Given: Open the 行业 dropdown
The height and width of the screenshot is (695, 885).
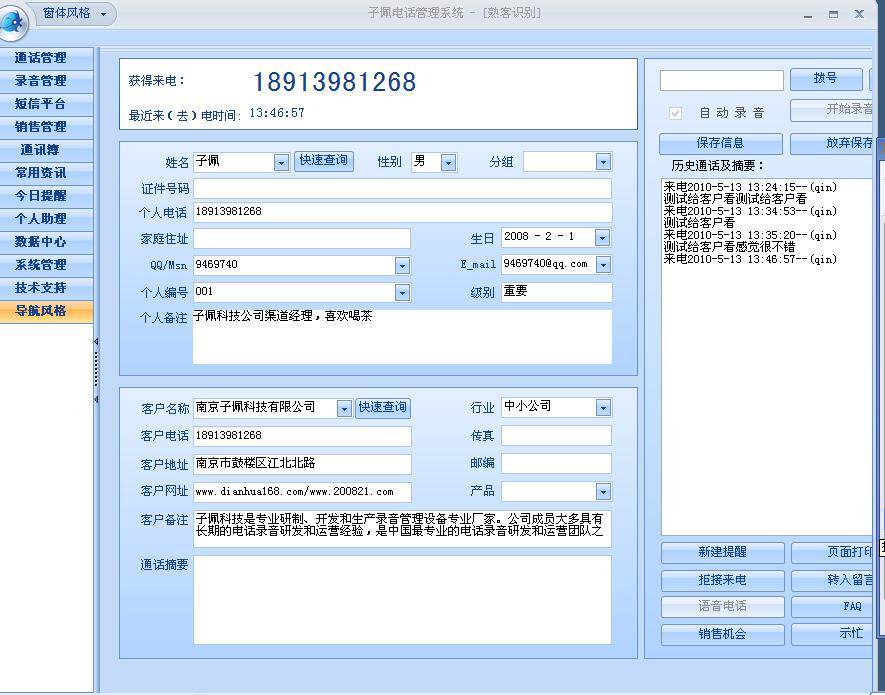Looking at the screenshot, I should 603,408.
